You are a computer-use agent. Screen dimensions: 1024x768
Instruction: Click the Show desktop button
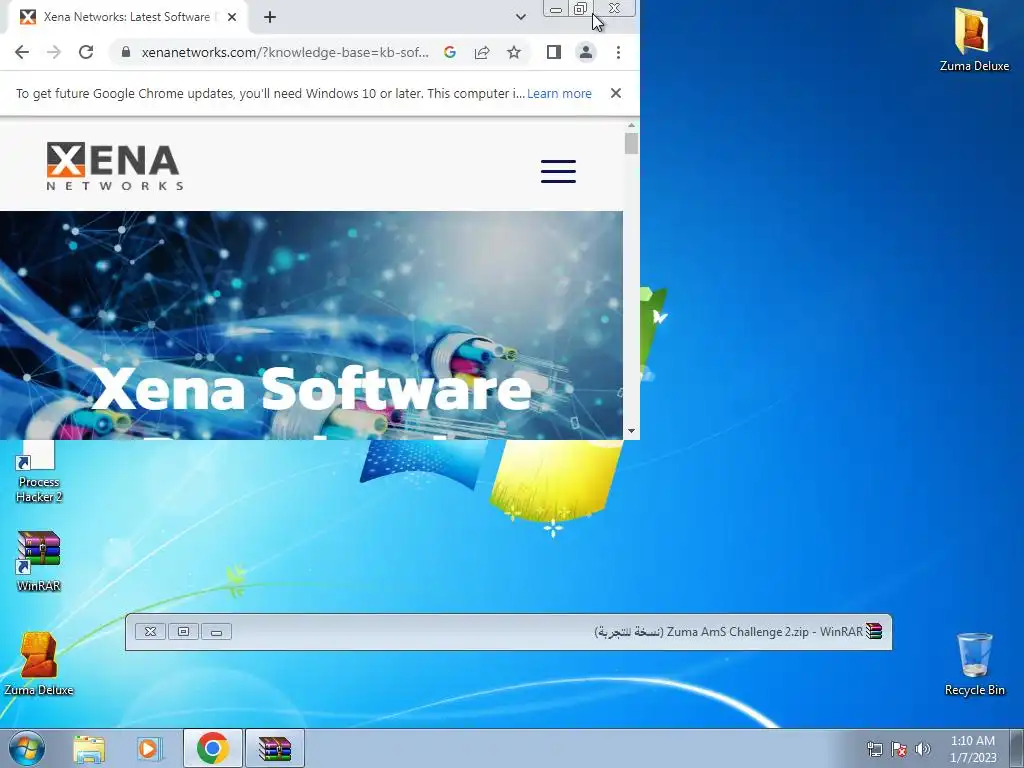click(1017, 748)
